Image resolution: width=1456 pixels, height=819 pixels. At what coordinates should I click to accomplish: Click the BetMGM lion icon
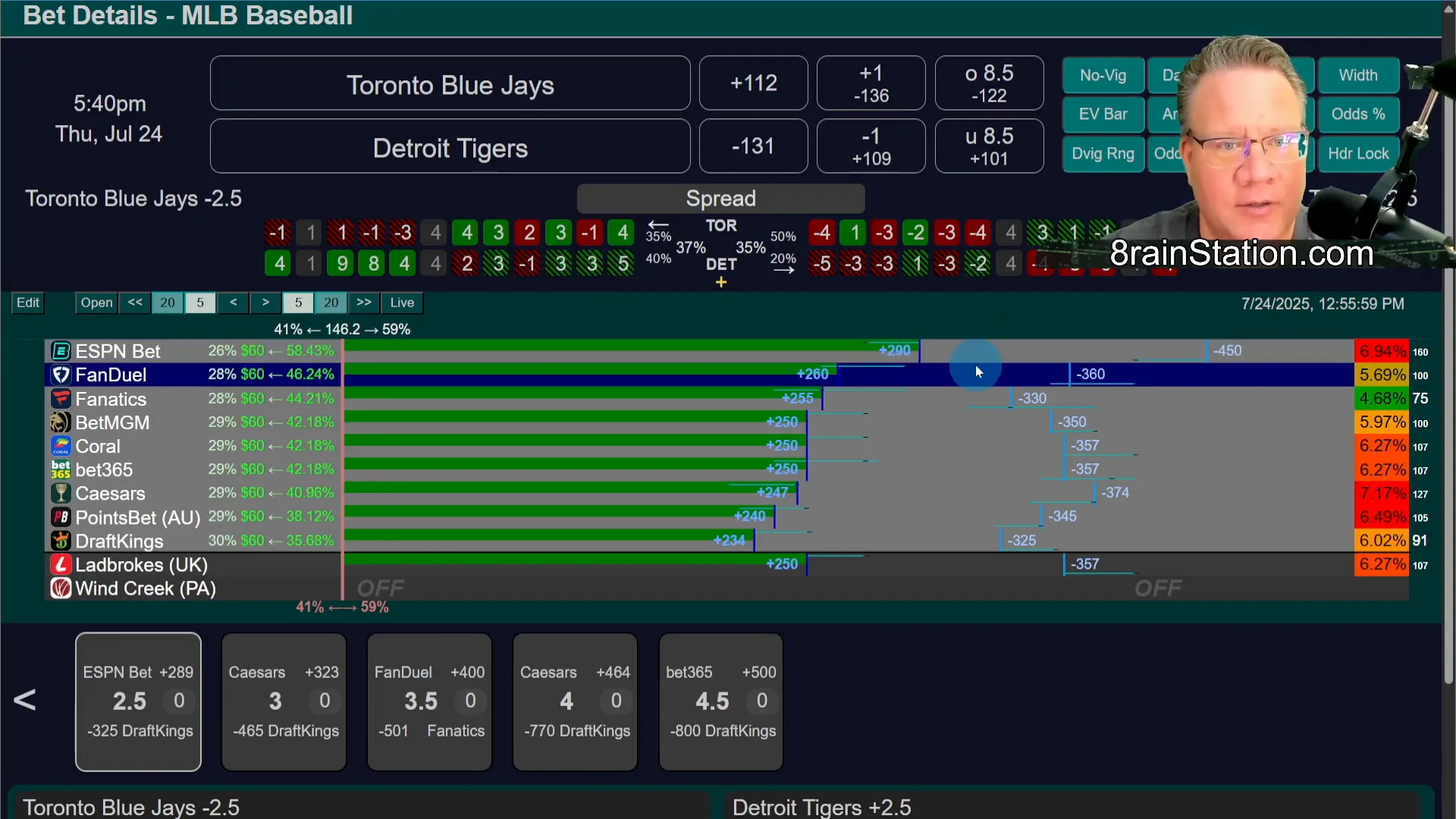point(61,422)
